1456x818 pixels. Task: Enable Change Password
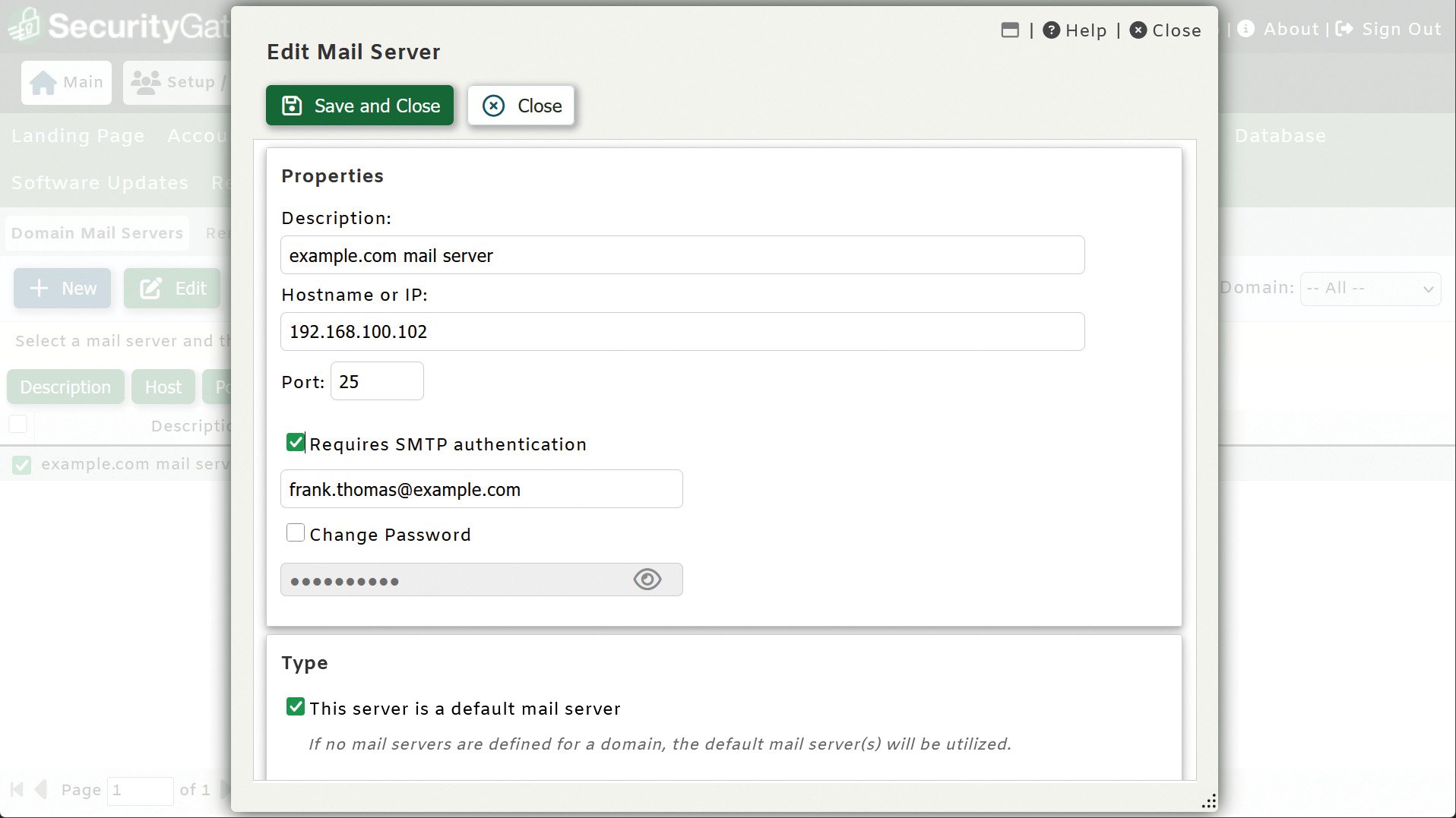295,532
